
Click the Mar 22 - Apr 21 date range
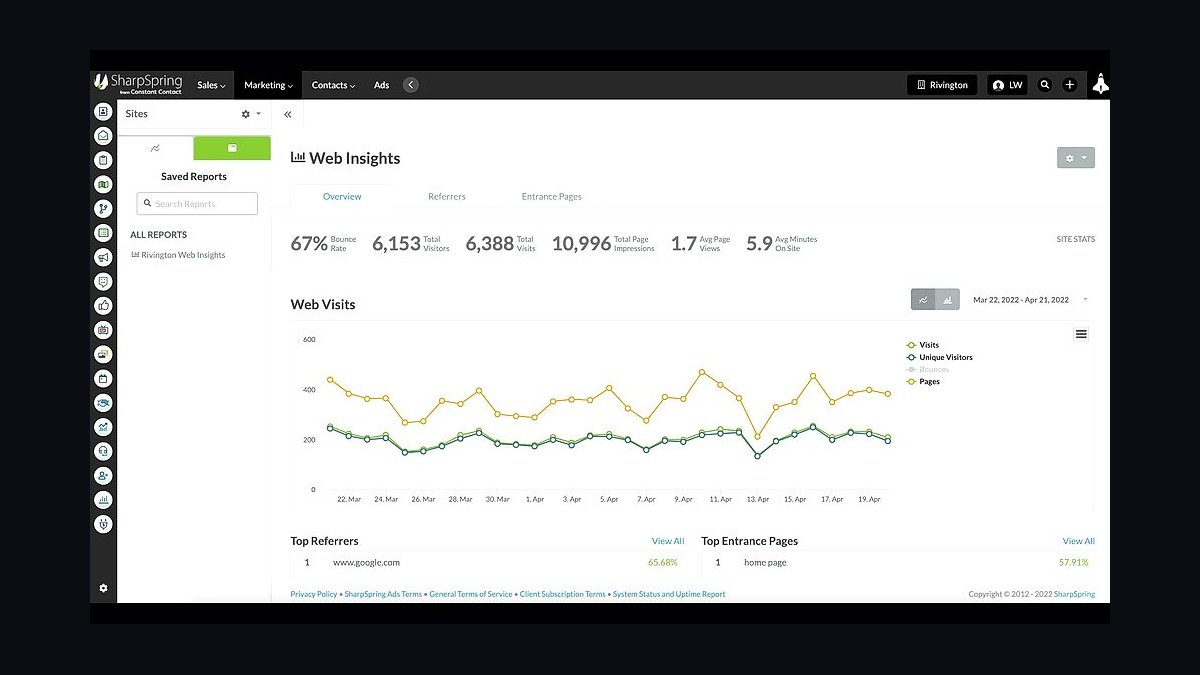tap(1021, 300)
